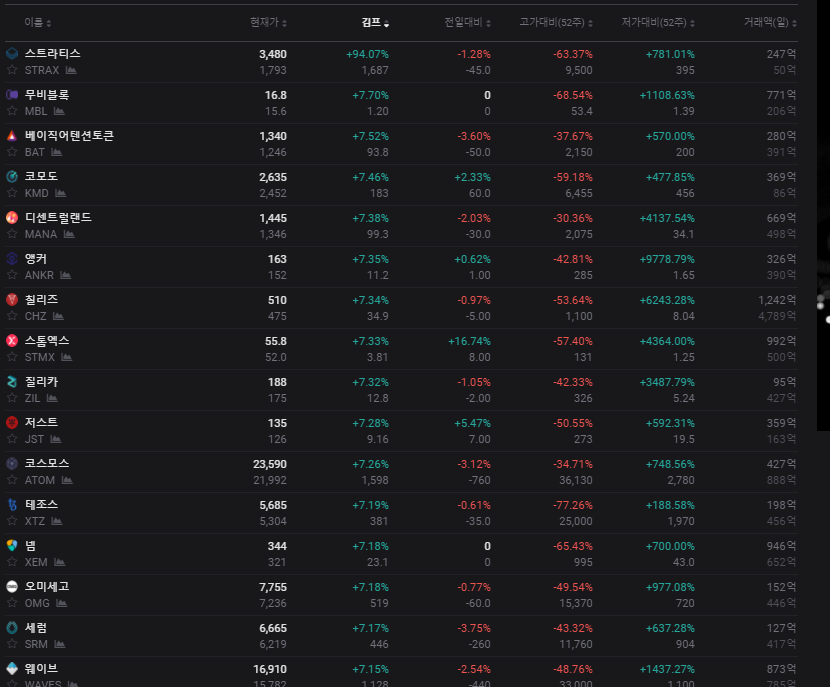830x687 pixels.
Task: Click the 칠리즈 coin logo
Action: 12,300
